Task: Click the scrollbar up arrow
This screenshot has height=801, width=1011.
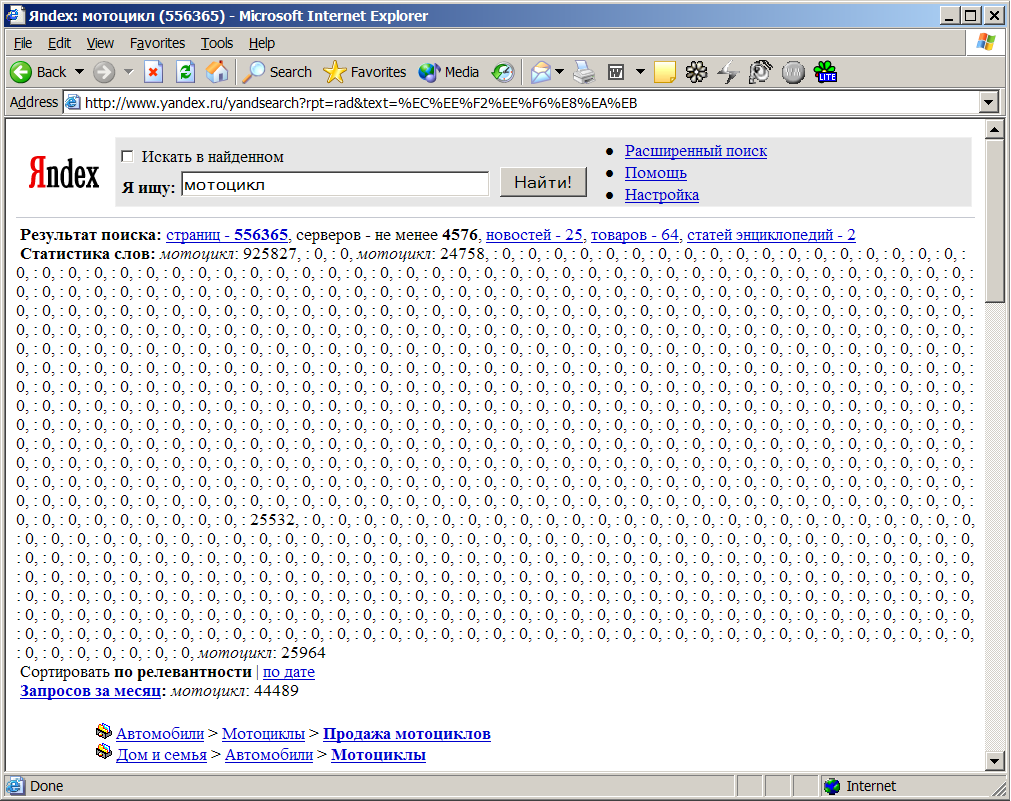Action: [994, 130]
